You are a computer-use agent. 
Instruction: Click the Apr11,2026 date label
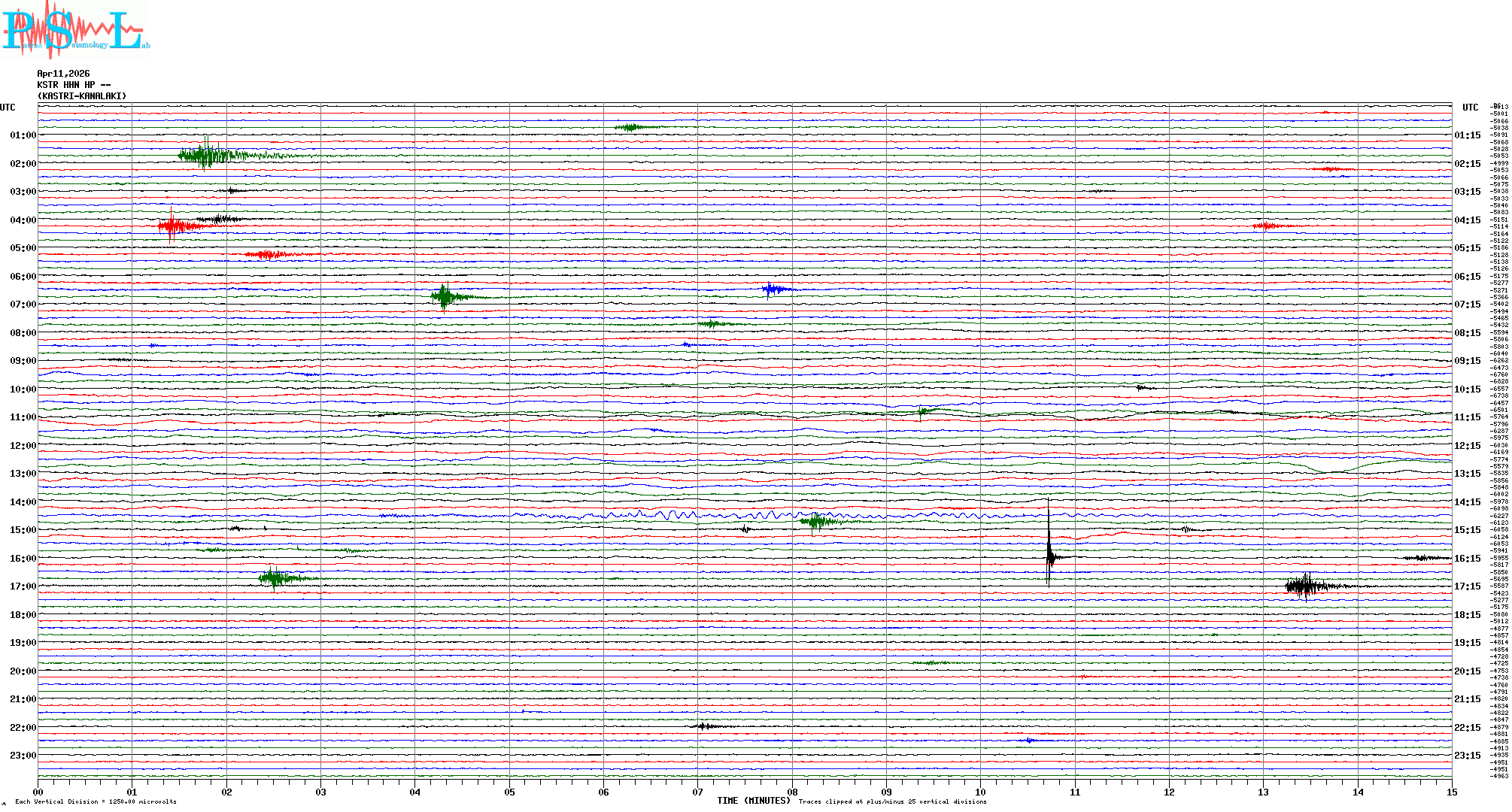click(63, 74)
